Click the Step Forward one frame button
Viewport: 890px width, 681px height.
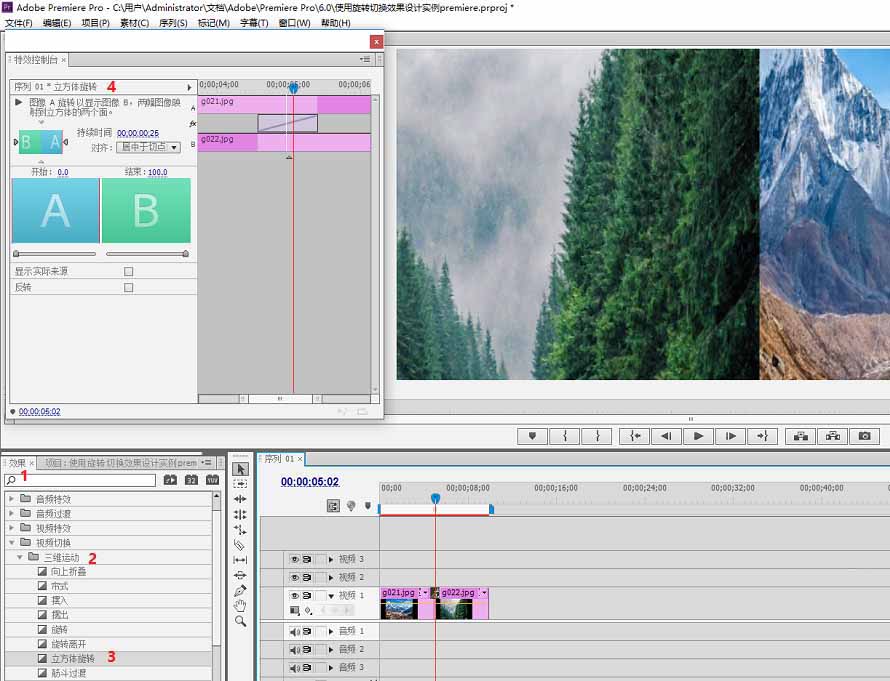(x=731, y=436)
